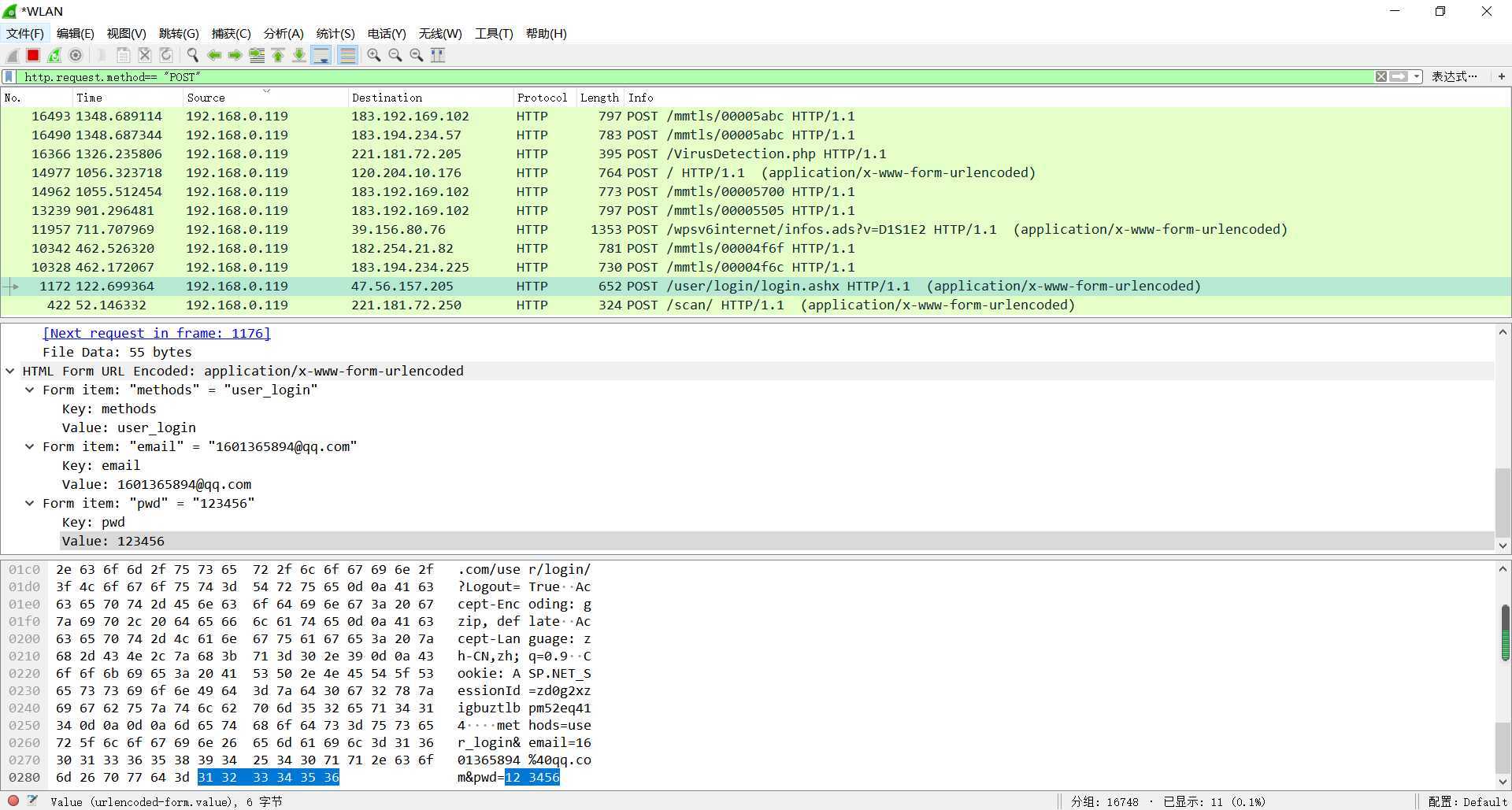Apply the display filter arrow
The image size is (1512, 810).
1399,76
